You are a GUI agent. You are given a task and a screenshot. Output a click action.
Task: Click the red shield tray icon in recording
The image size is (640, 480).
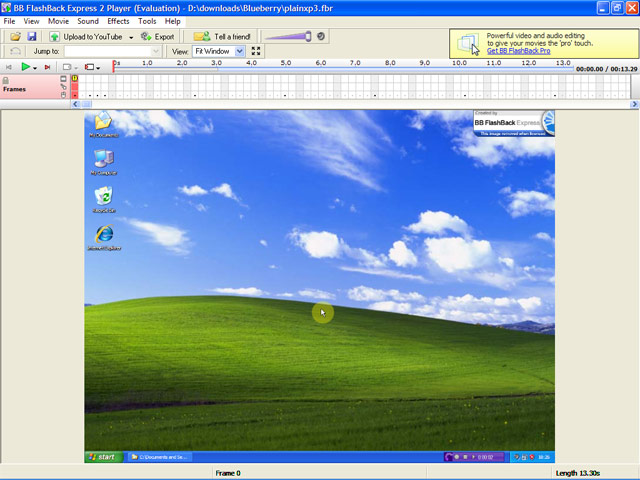[x=532, y=457]
